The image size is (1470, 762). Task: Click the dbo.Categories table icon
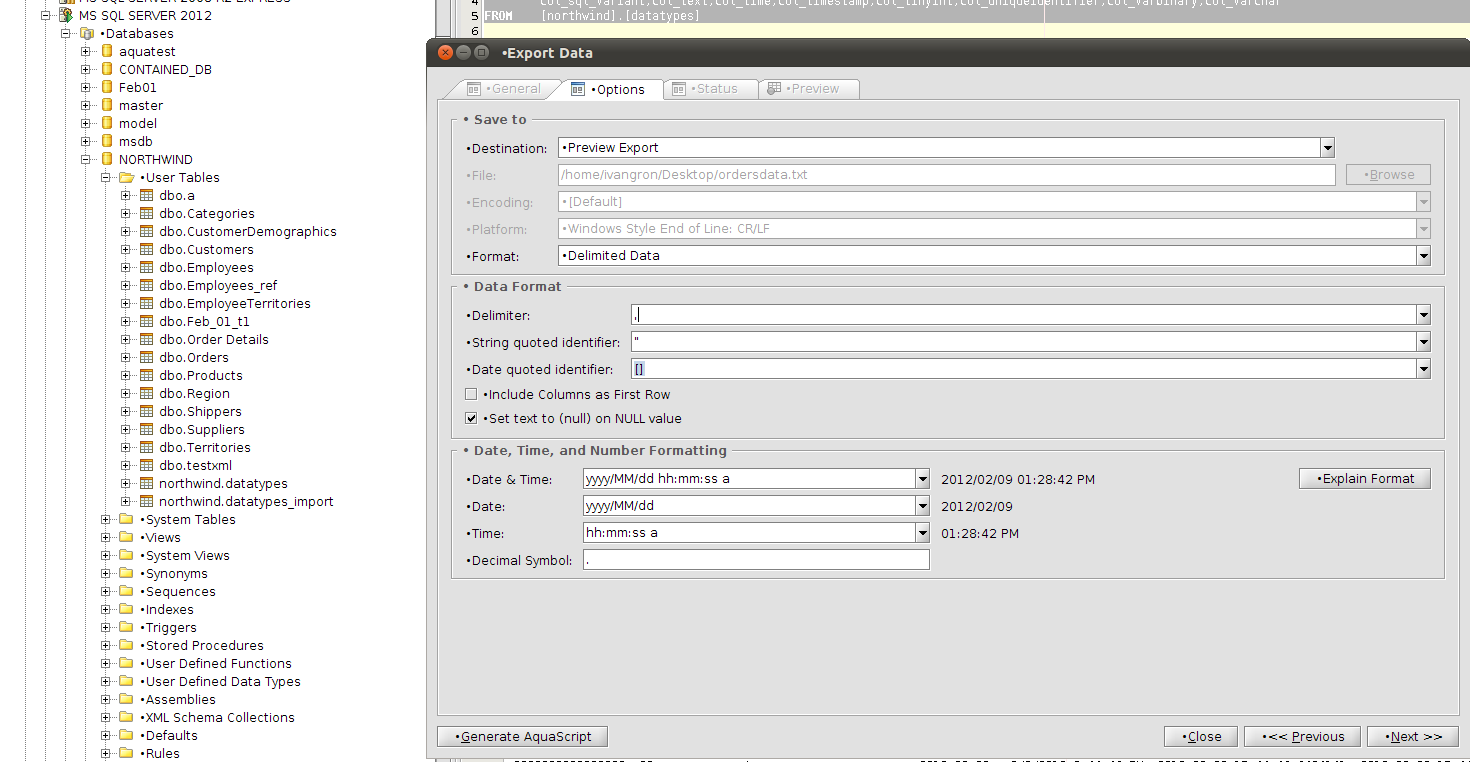(146, 213)
